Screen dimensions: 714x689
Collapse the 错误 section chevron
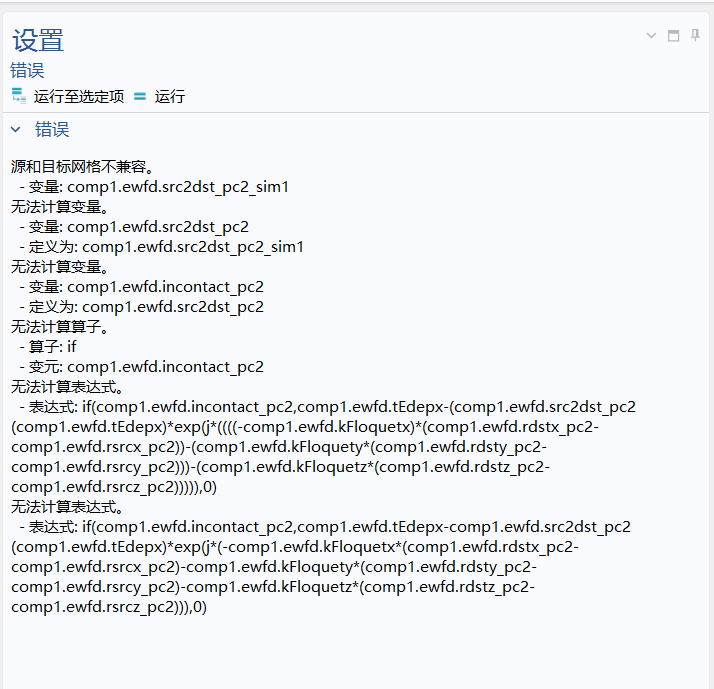pos(15,130)
